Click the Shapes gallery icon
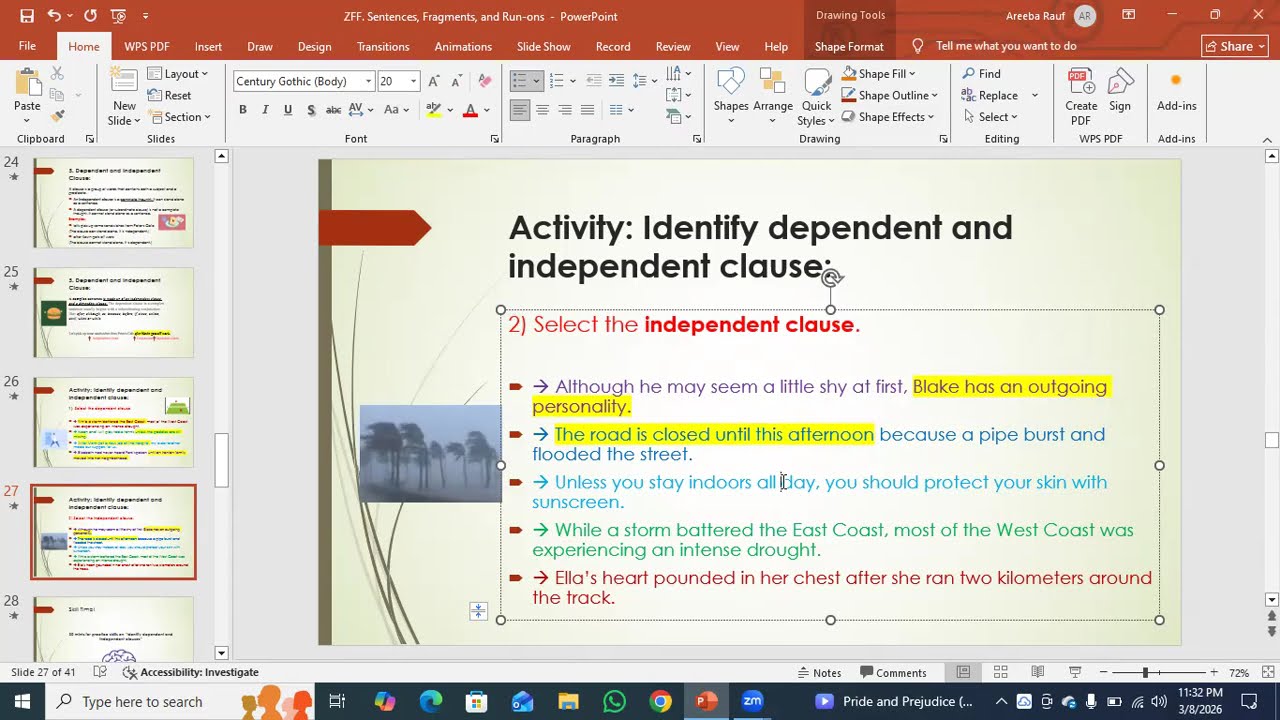Viewport: 1280px width, 720px height. (x=731, y=82)
